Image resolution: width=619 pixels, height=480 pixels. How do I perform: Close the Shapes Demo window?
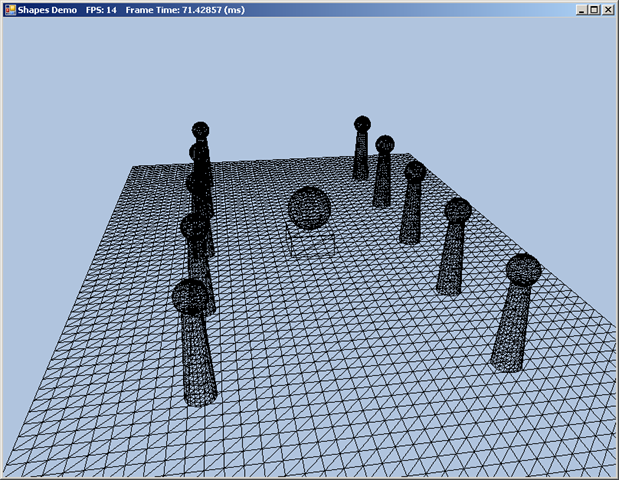pos(608,10)
